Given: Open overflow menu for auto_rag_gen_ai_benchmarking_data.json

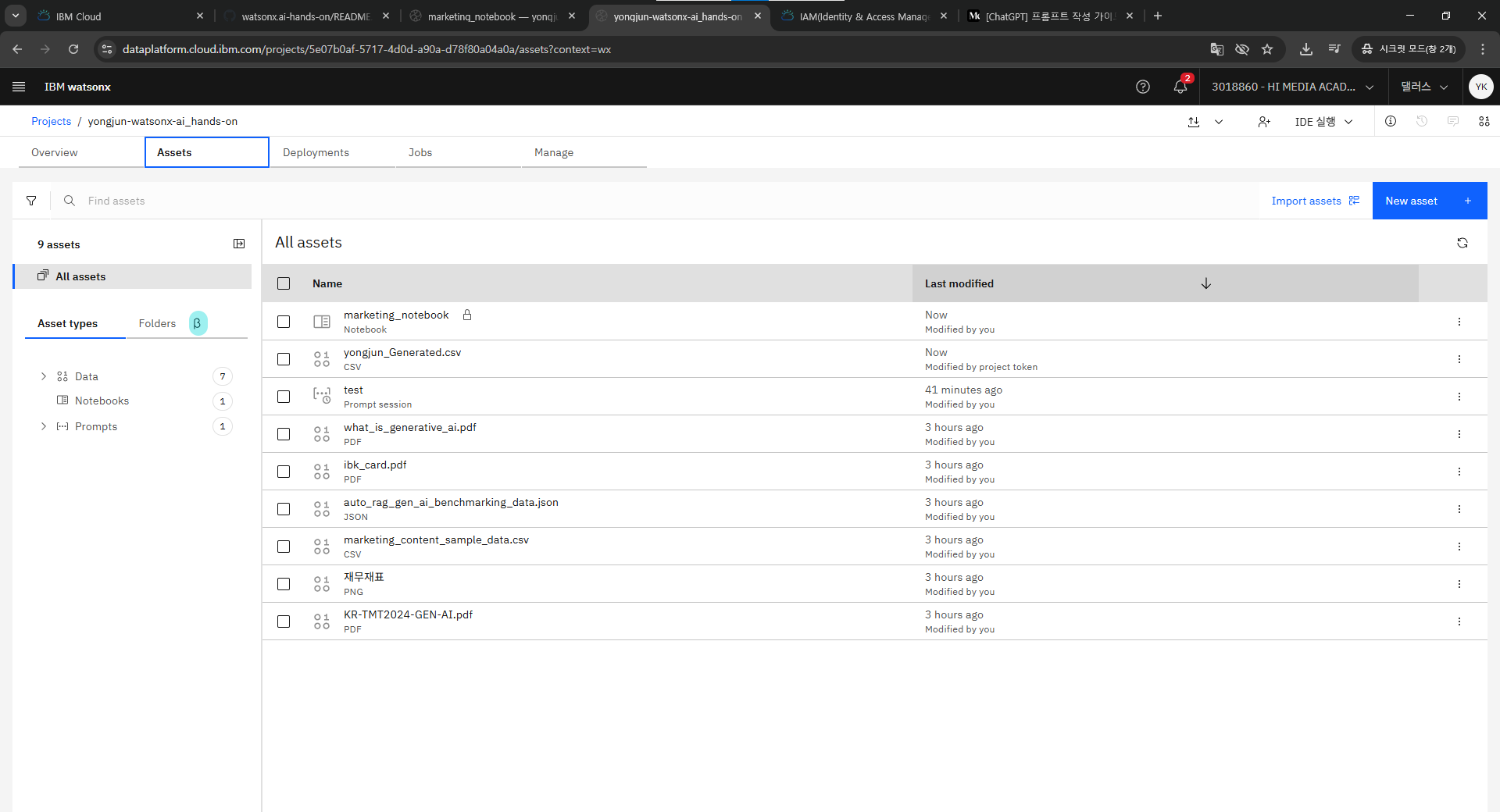Looking at the screenshot, I should click(x=1459, y=509).
